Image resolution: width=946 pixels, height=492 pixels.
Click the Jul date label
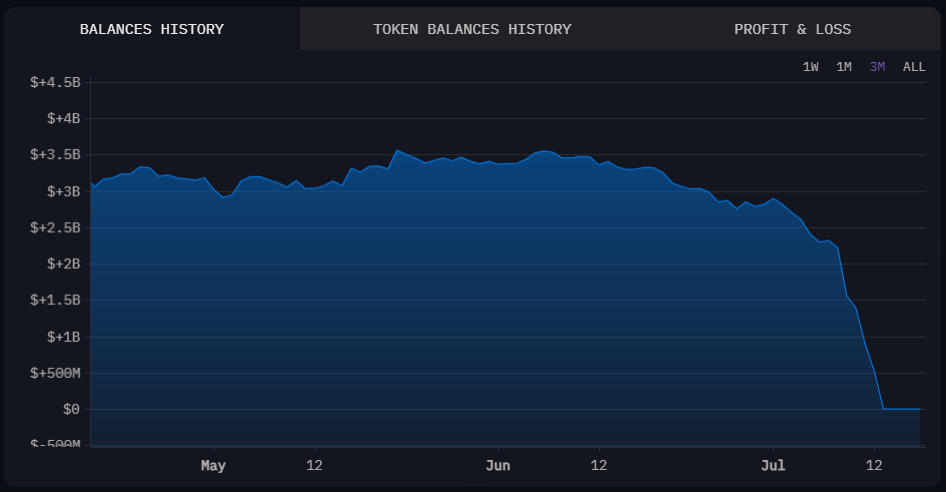point(773,465)
